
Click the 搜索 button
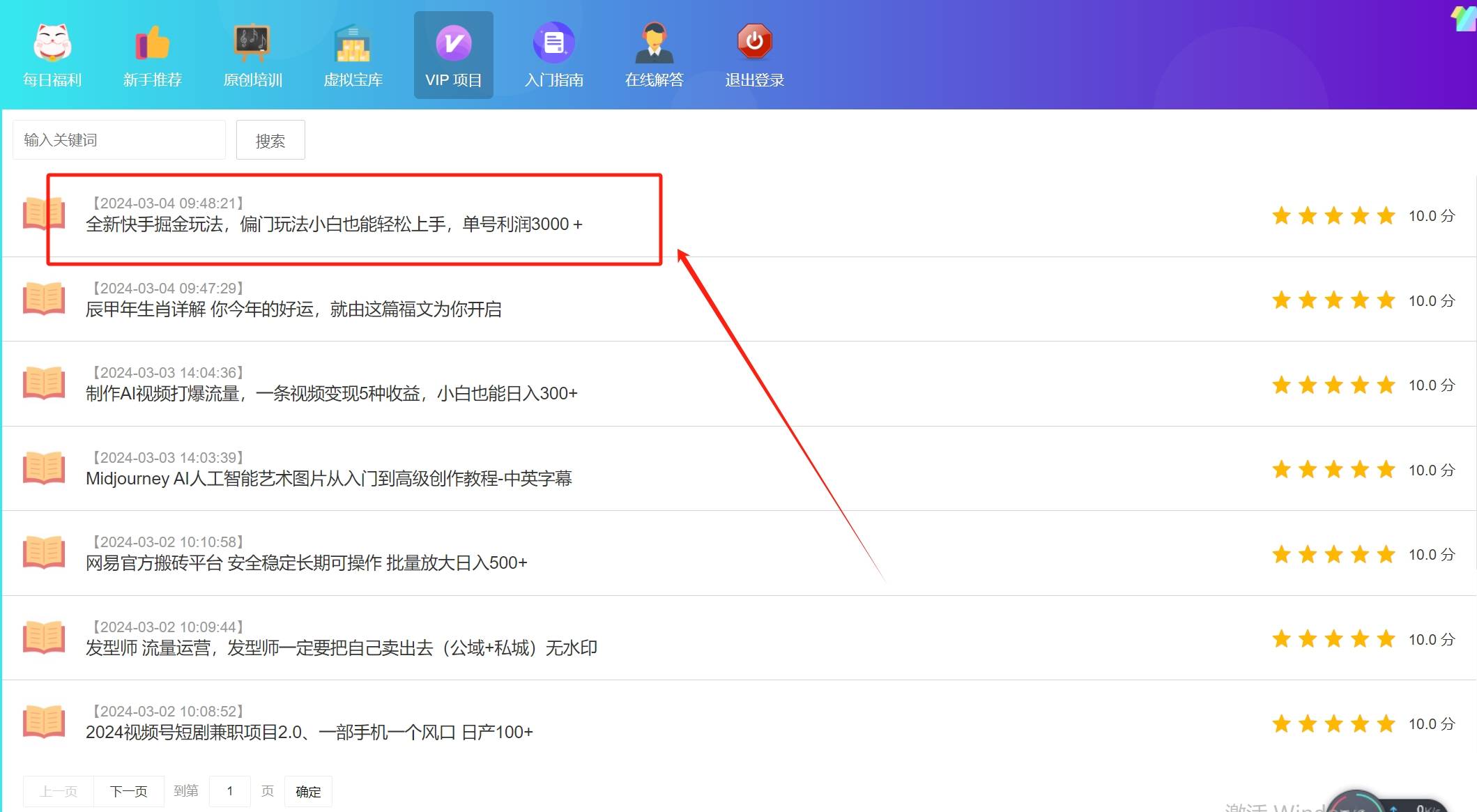point(270,140)
